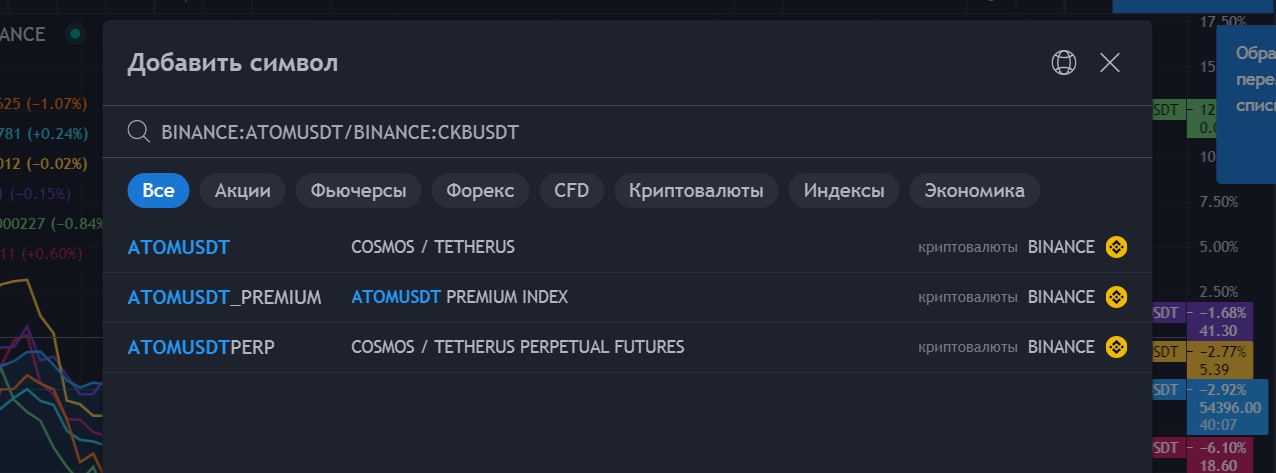Select the Форекс filter tab
This screenshot has height=473, width=1276.
pos(480,190)
